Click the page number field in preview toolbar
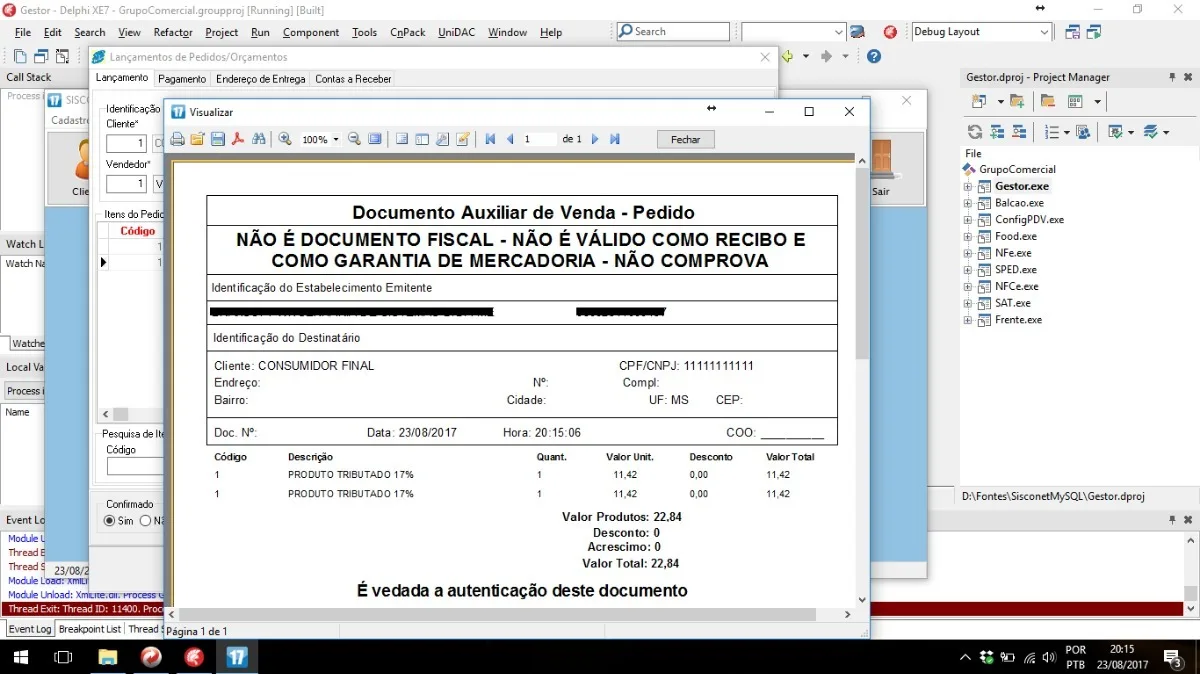 (538, 140)
